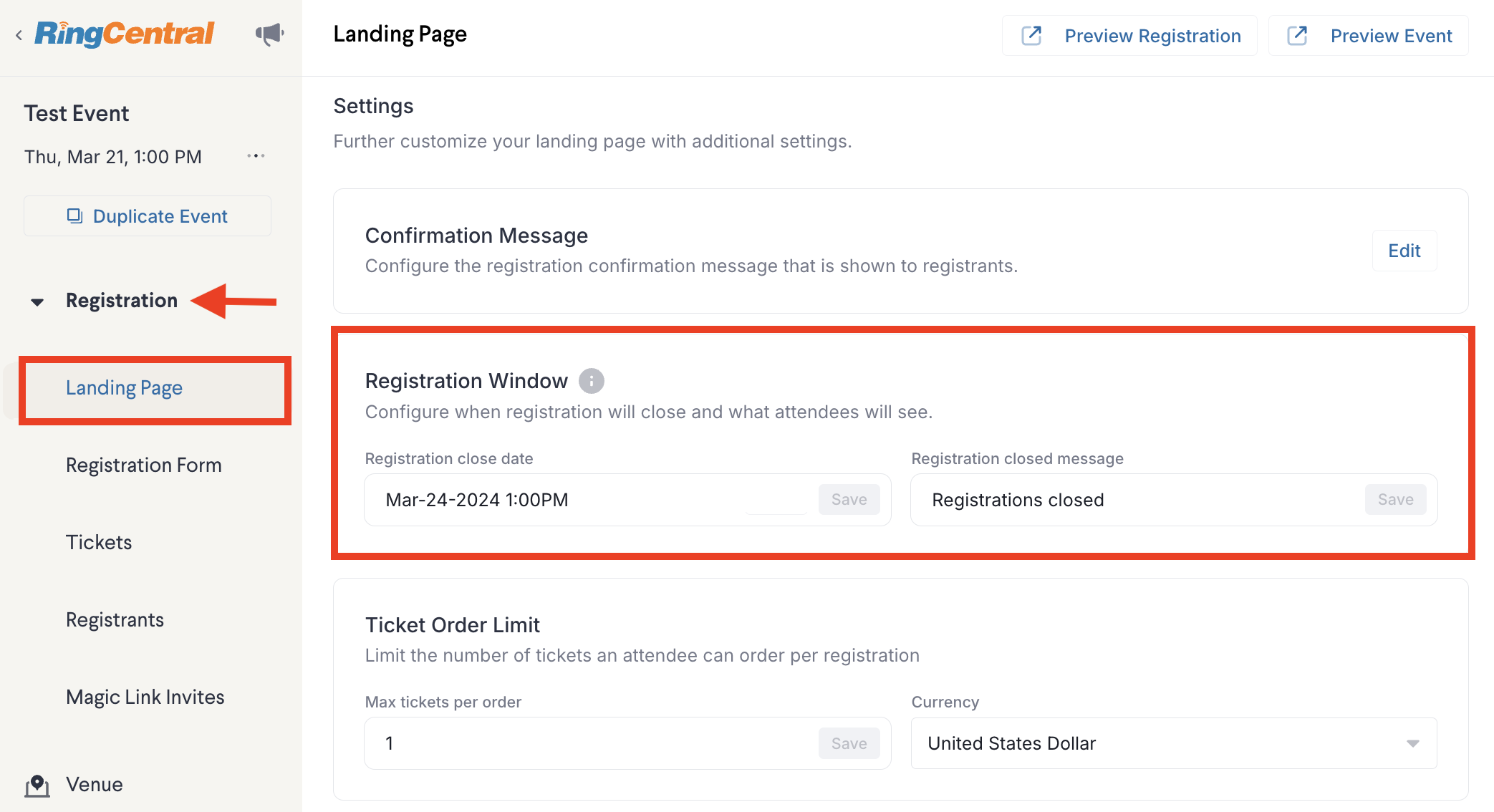Viewport: 1494px width, 812px height.
Task: Save the registration close date
Action: (849, 500)
